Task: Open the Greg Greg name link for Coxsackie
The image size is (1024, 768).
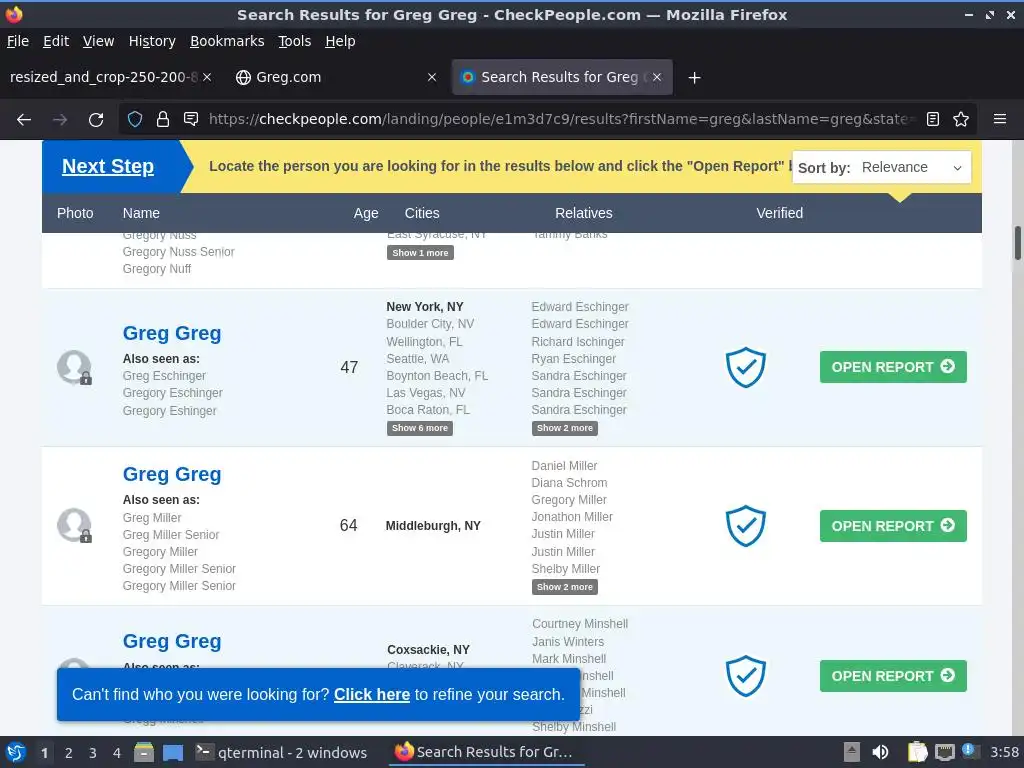Action: (172, 641)
